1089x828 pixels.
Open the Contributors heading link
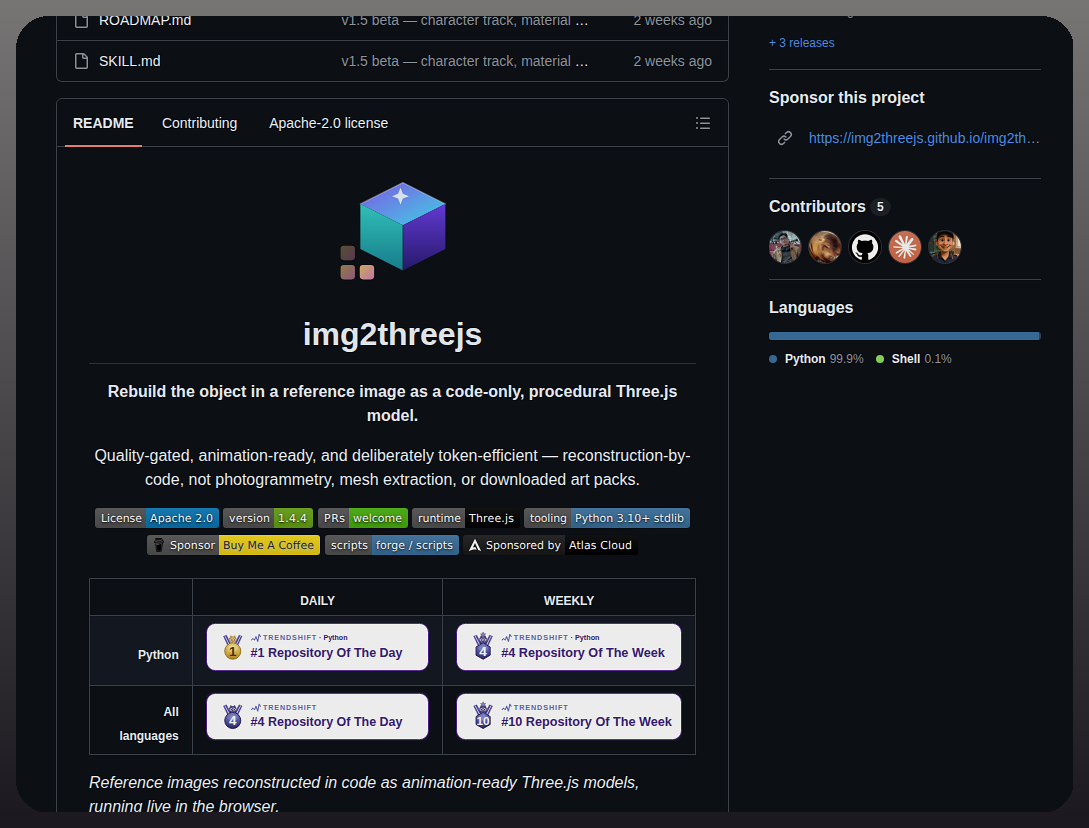tap(829, 206)
